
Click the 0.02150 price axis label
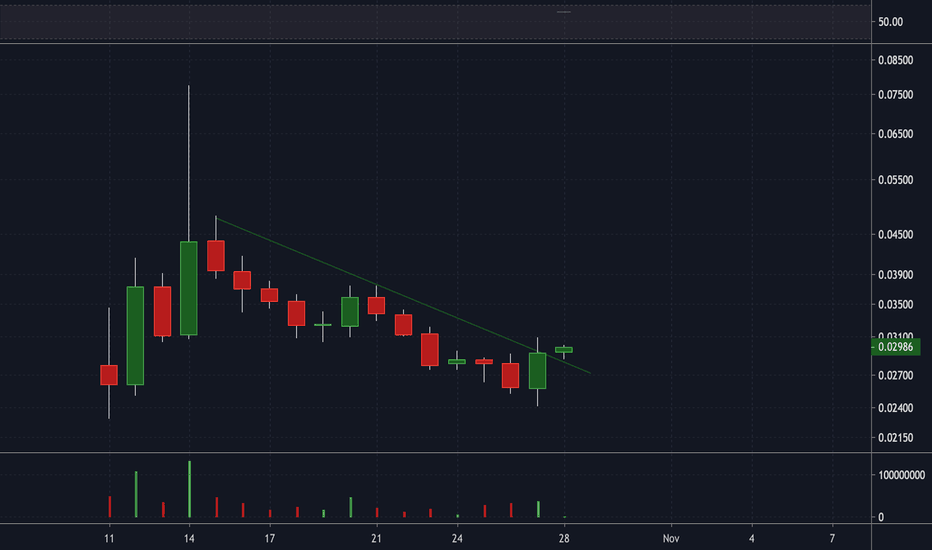tap(895, 438)
